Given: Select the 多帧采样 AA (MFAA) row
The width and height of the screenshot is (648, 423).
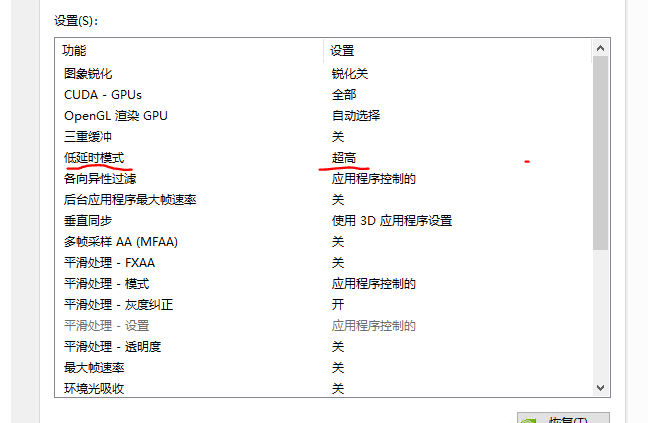Looking at the screenshot, I should pyautogui.click(x=121, y=242).
